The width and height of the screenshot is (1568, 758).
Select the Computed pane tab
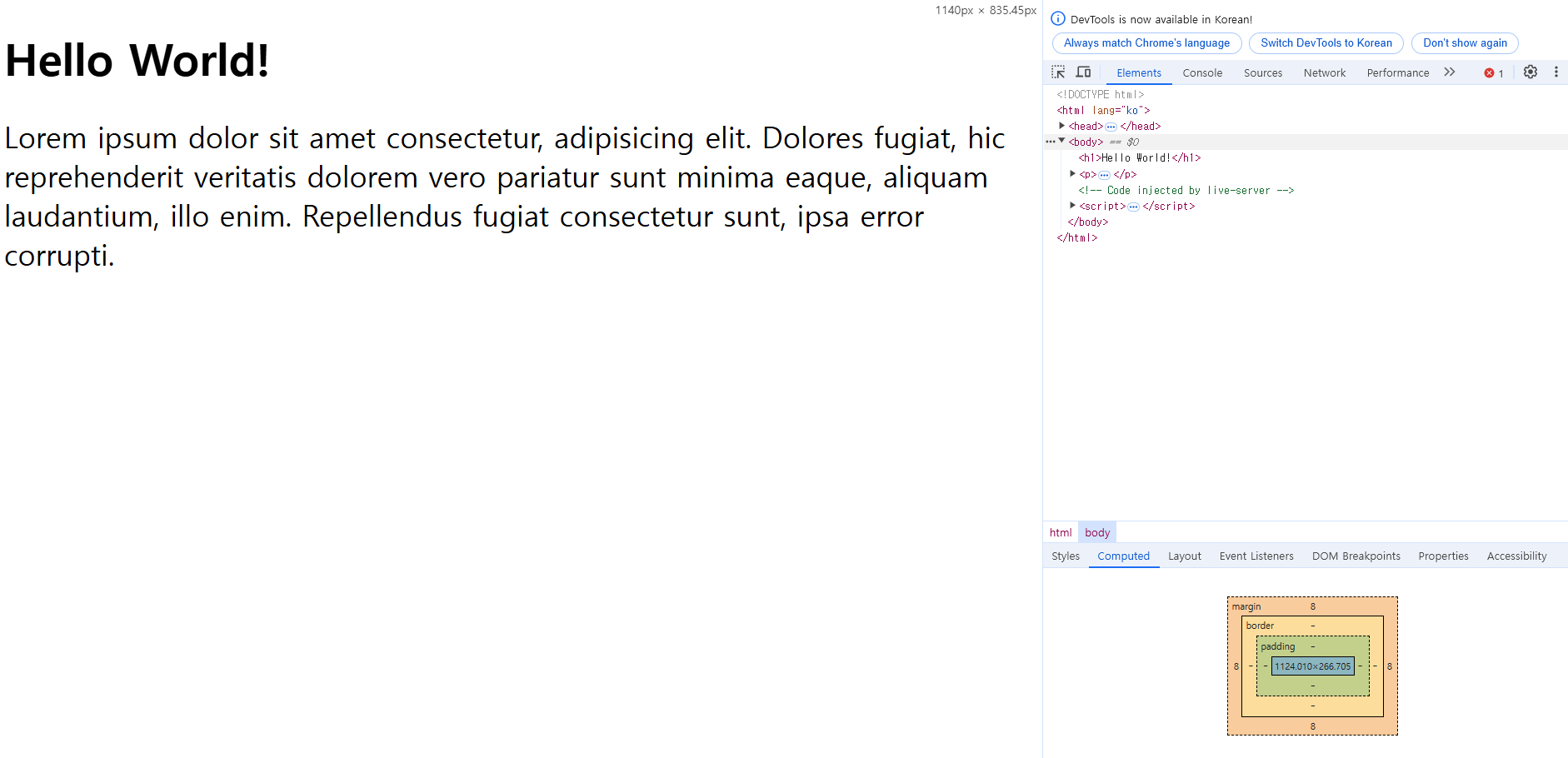coord(1123,556)
